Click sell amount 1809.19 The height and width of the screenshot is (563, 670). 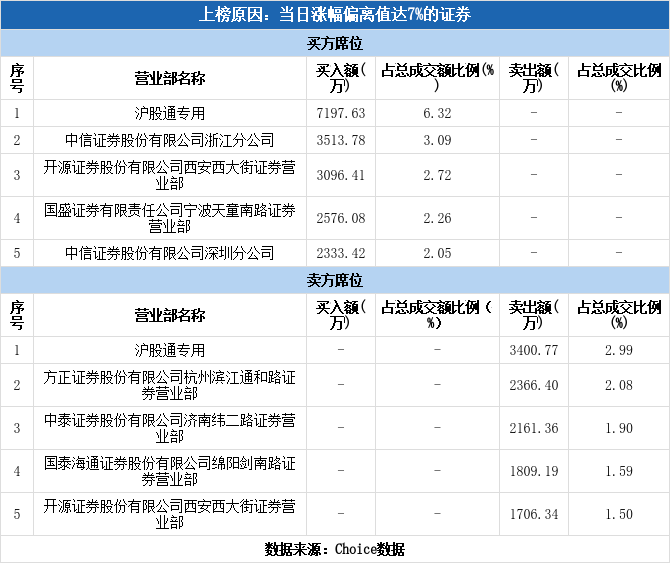[x=534, y=471]
